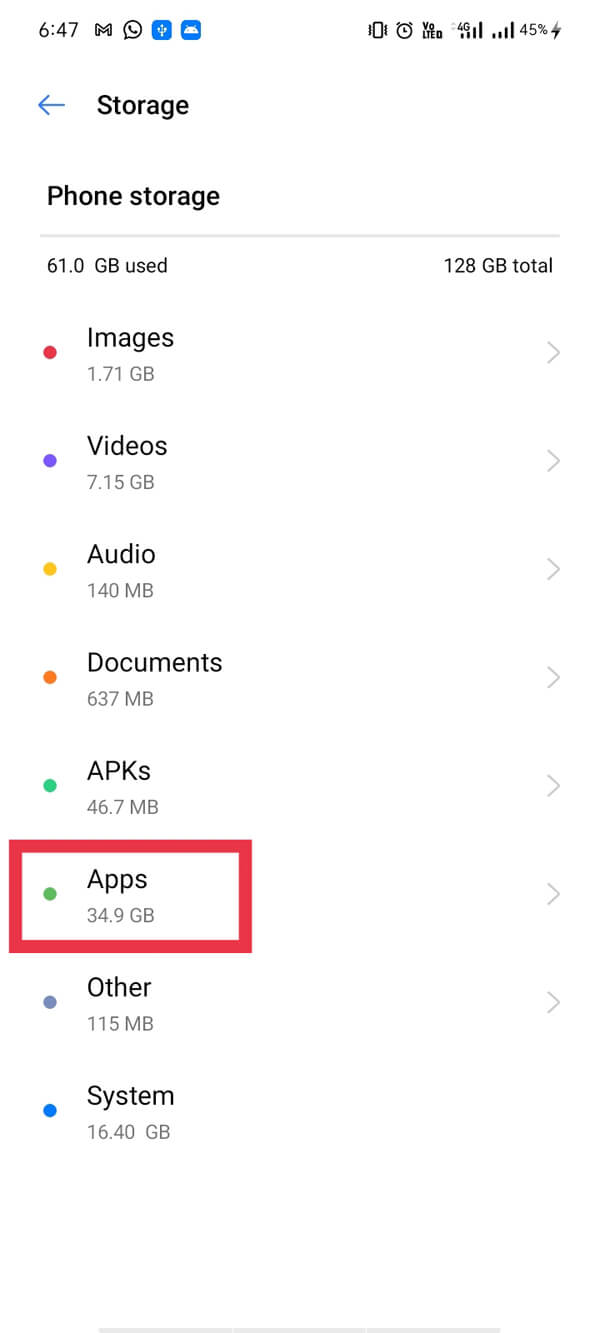This screenshot has width=600, height=1333.
Task: Tap the purple Videos color dot
Action: tap(50, 461)
